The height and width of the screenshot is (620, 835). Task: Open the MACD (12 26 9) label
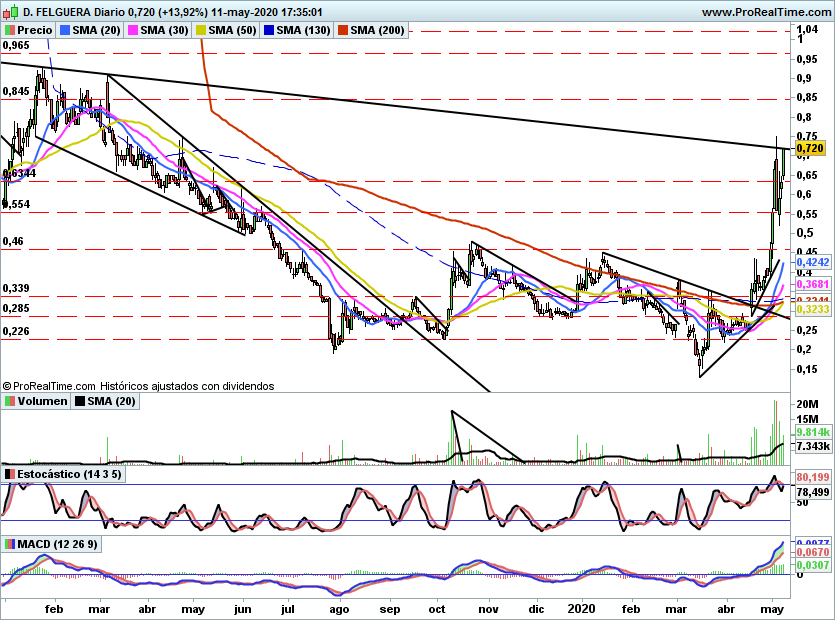pyautogui.click(x=58, y=544)
